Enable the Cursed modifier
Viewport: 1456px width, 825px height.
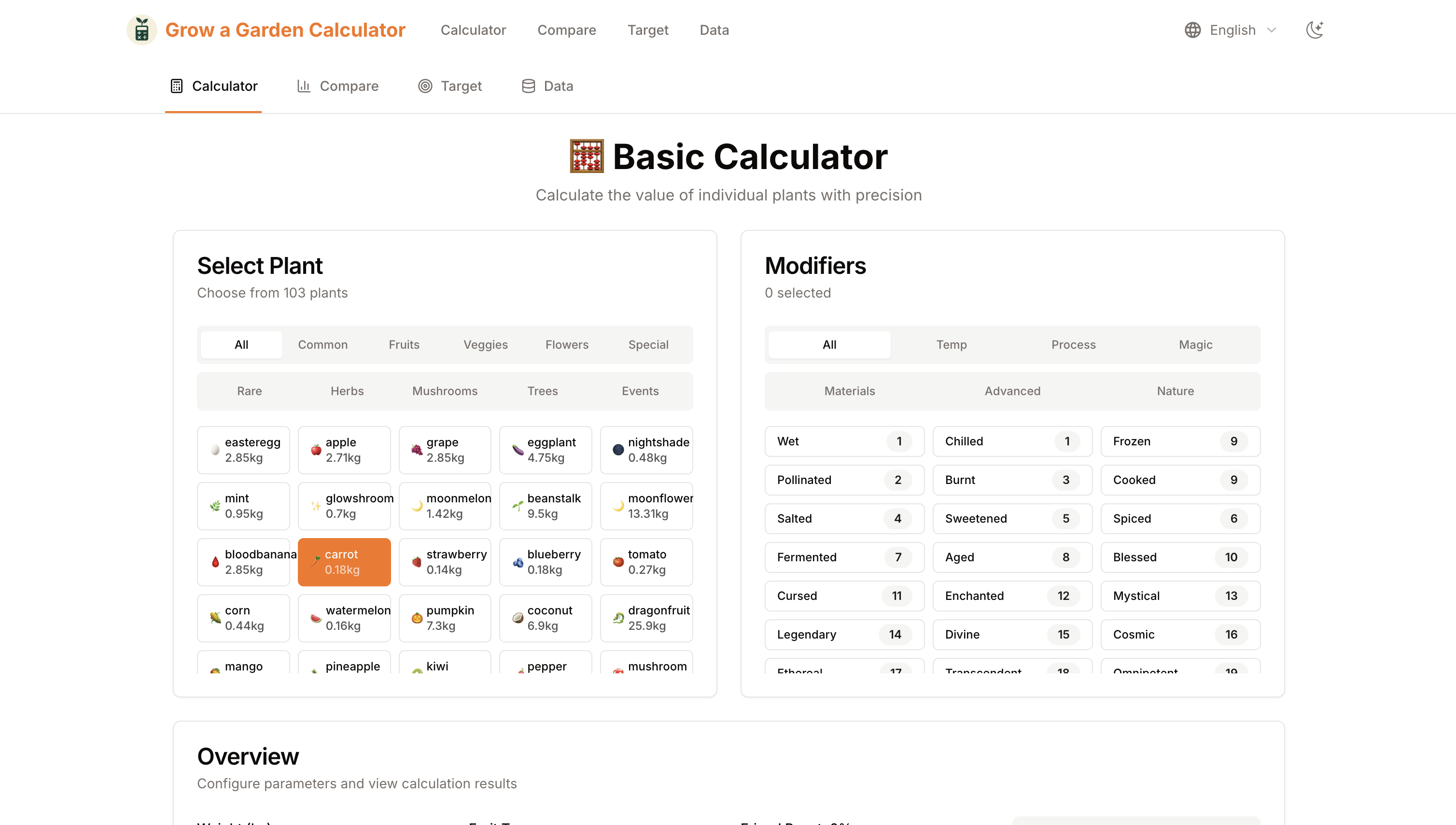tap(844, 596)
